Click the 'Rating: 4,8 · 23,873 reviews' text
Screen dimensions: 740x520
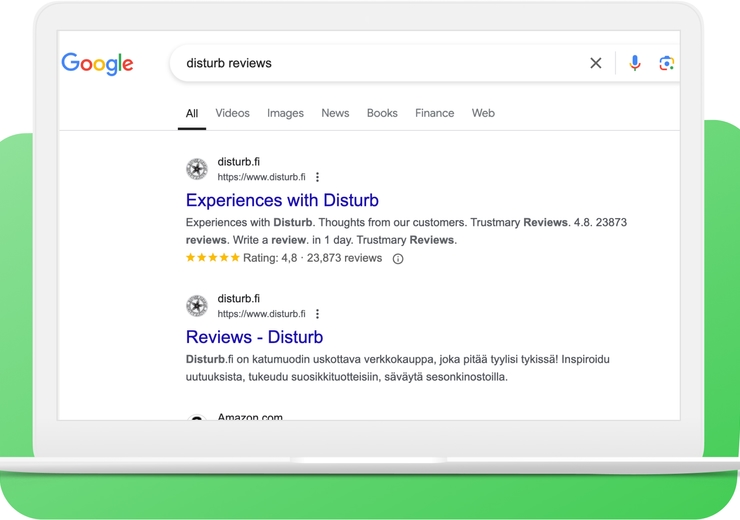(312, 258)
